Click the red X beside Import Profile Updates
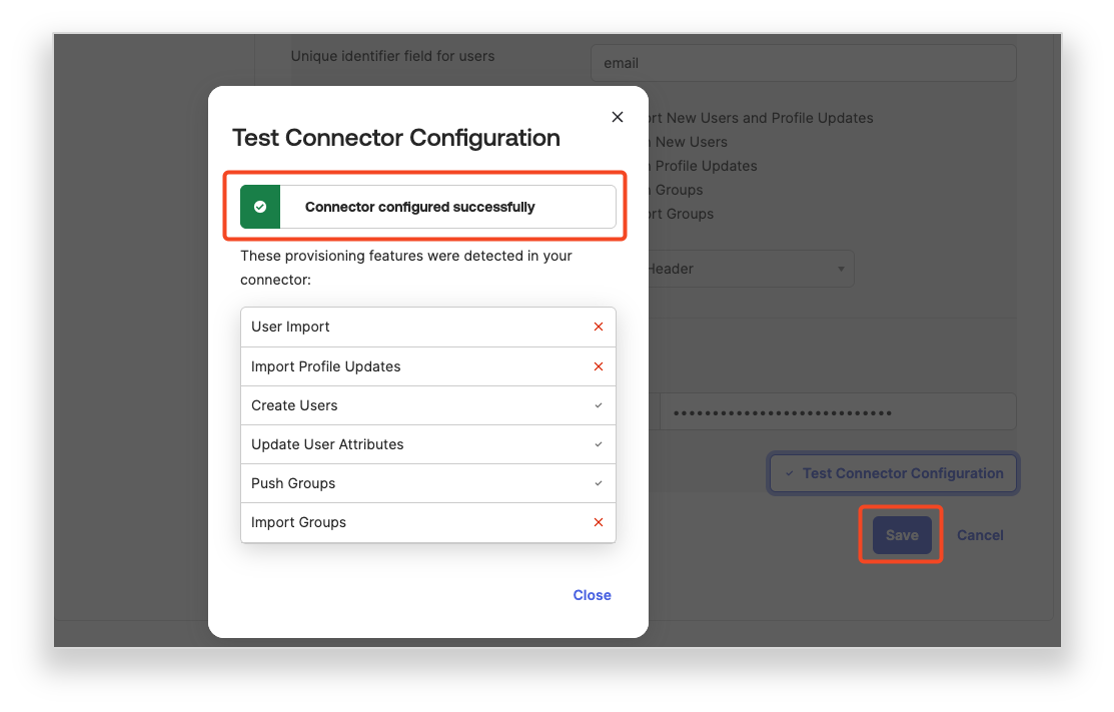 point(598,367)
